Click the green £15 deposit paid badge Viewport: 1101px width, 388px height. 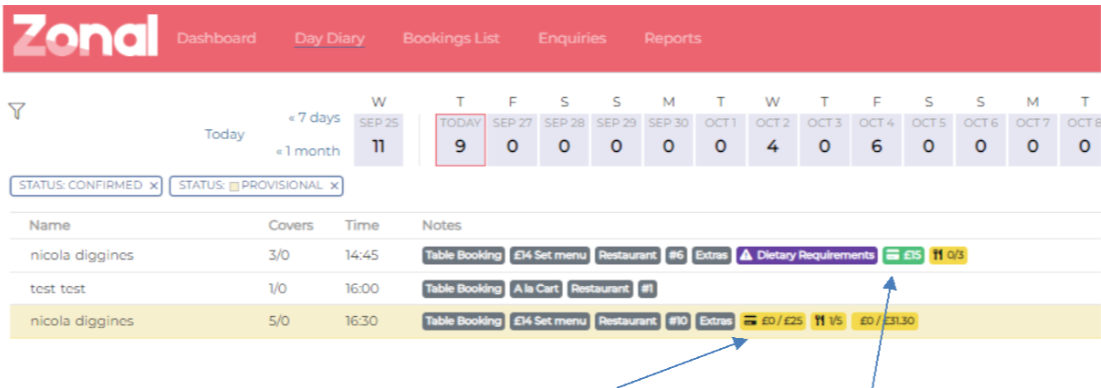pyautogui.click(x=904, y=255)
